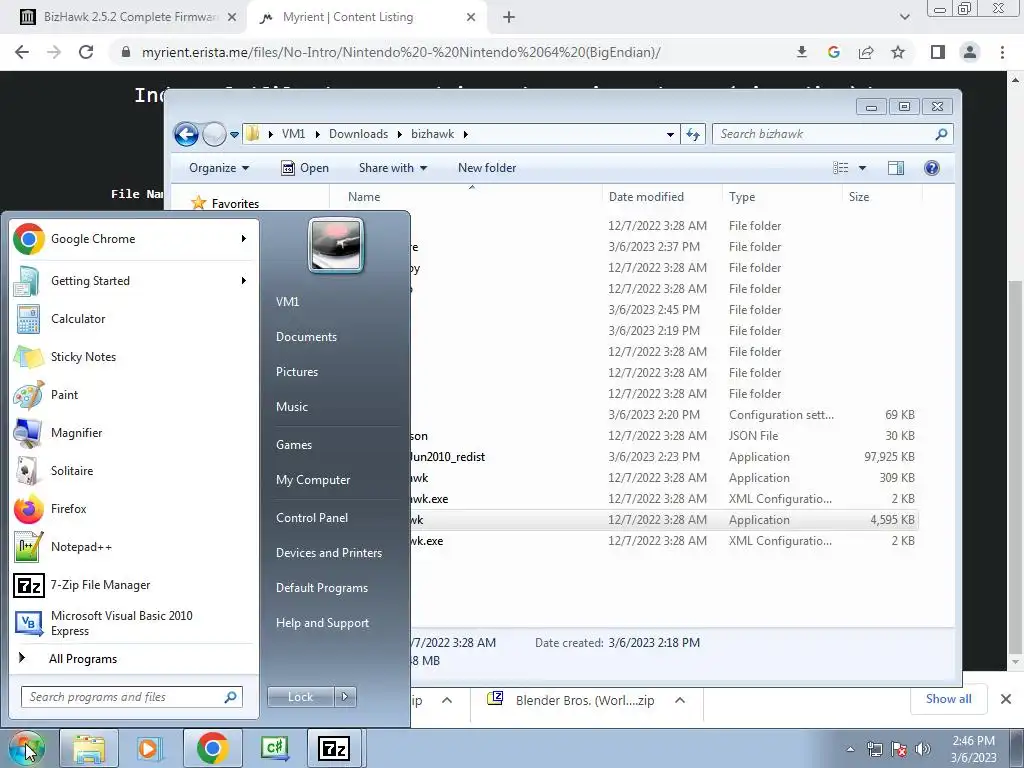Expand Google Chrome jump list arrow
Viewport: 1024px width, 768px height.
pos(244,239)
